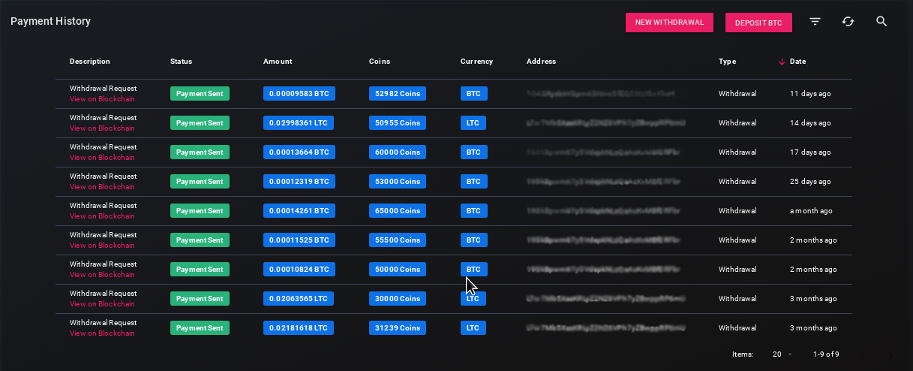The width and height of the screenshot is (913, 371).
Task: Click the Payment History title
Action: [x=50, y=22]
